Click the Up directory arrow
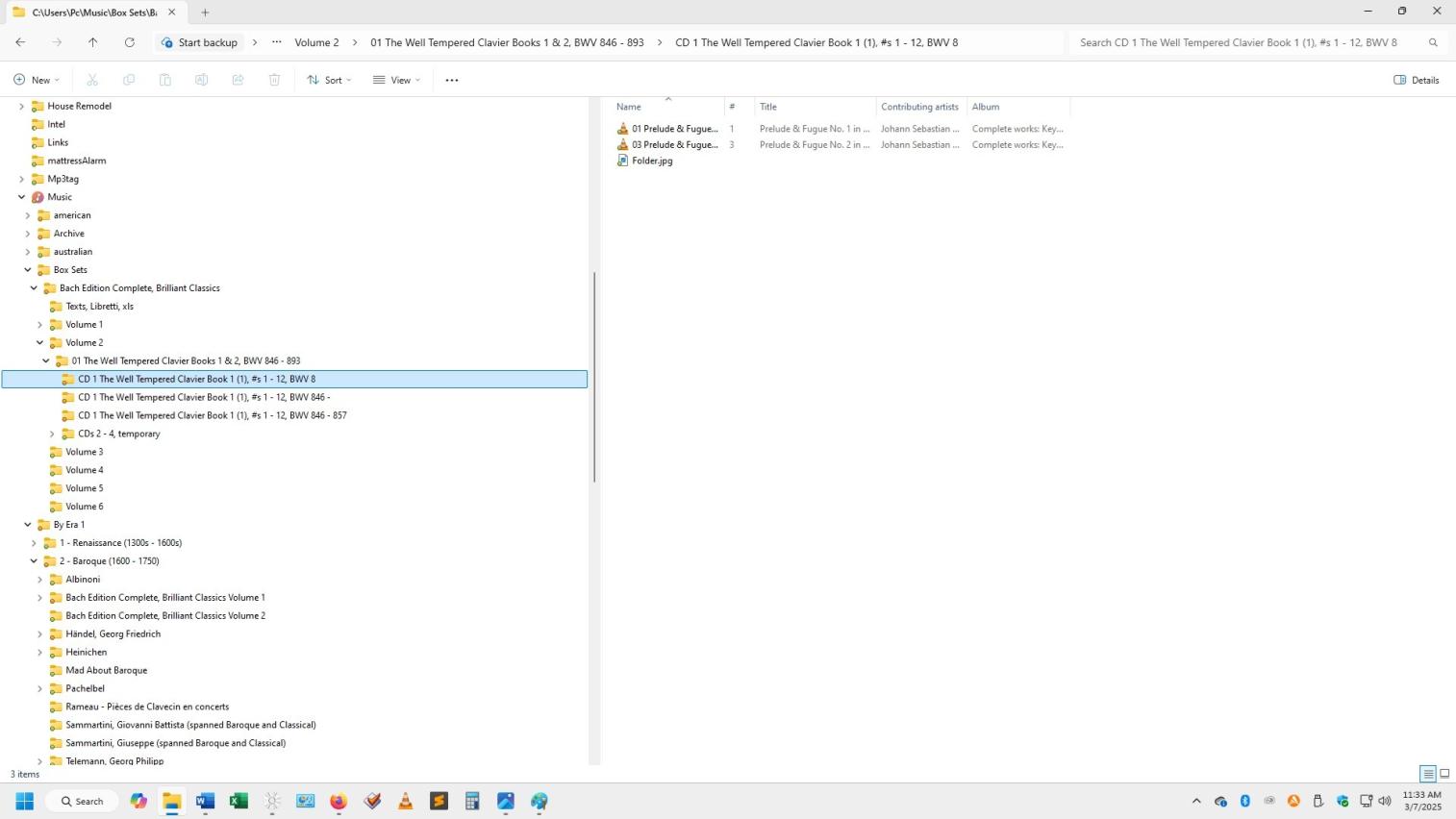This screenshot has height=819, width=1456. pos(92,42)
